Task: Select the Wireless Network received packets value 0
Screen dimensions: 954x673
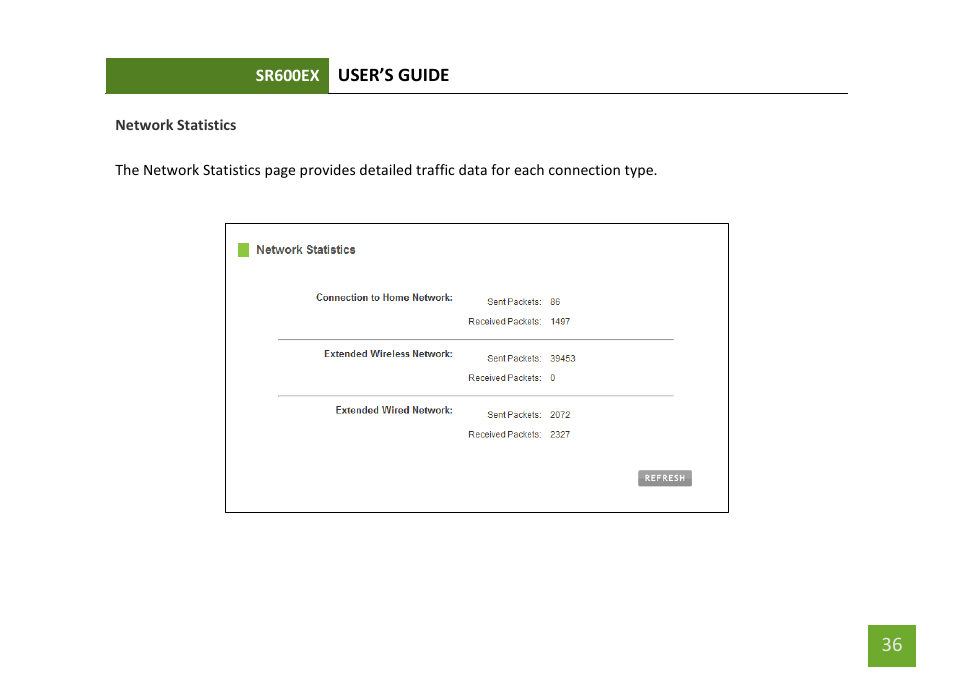Action: (552, 378)
